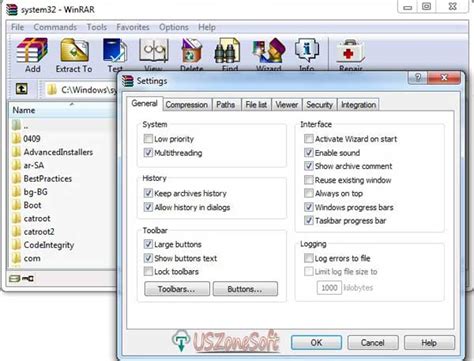474x361 pixels.
Task: Click the drive and key status bar icon
Action: point(21,278)
